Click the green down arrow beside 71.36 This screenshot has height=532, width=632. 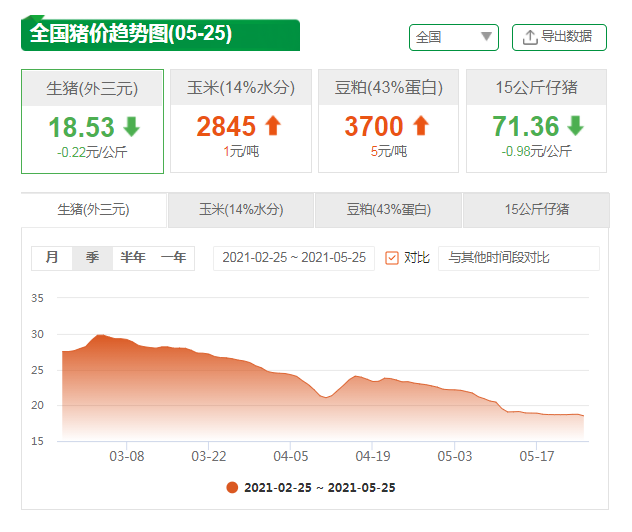pos(576,125)
